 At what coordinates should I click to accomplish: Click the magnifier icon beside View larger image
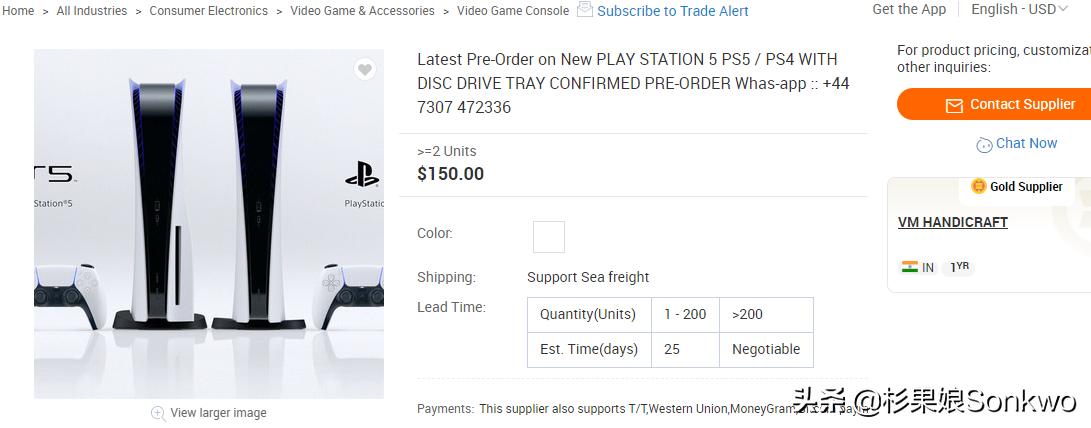[x=158, y=413]
